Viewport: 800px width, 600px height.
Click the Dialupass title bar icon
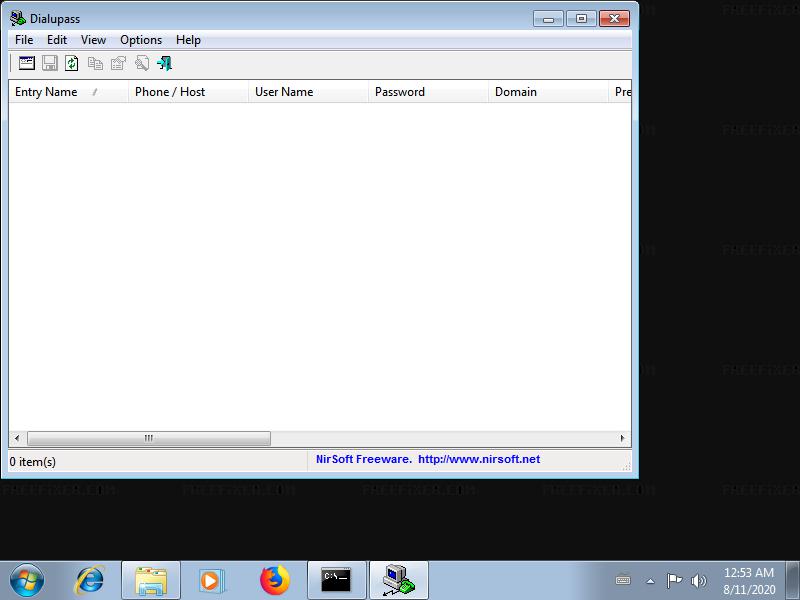point(18,19)
